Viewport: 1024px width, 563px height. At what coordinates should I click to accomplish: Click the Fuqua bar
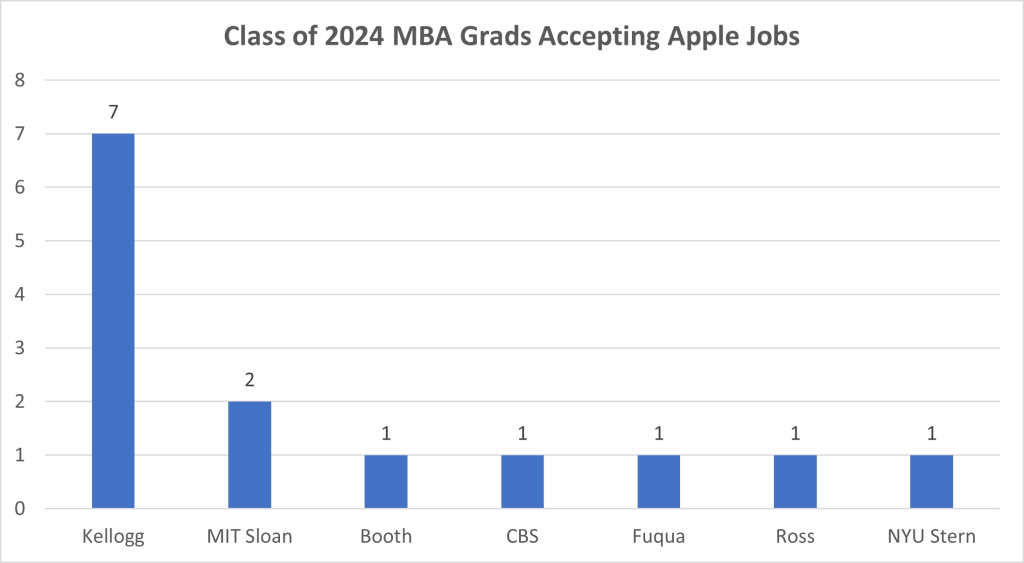pyautogui.click(x=658, y=482)
